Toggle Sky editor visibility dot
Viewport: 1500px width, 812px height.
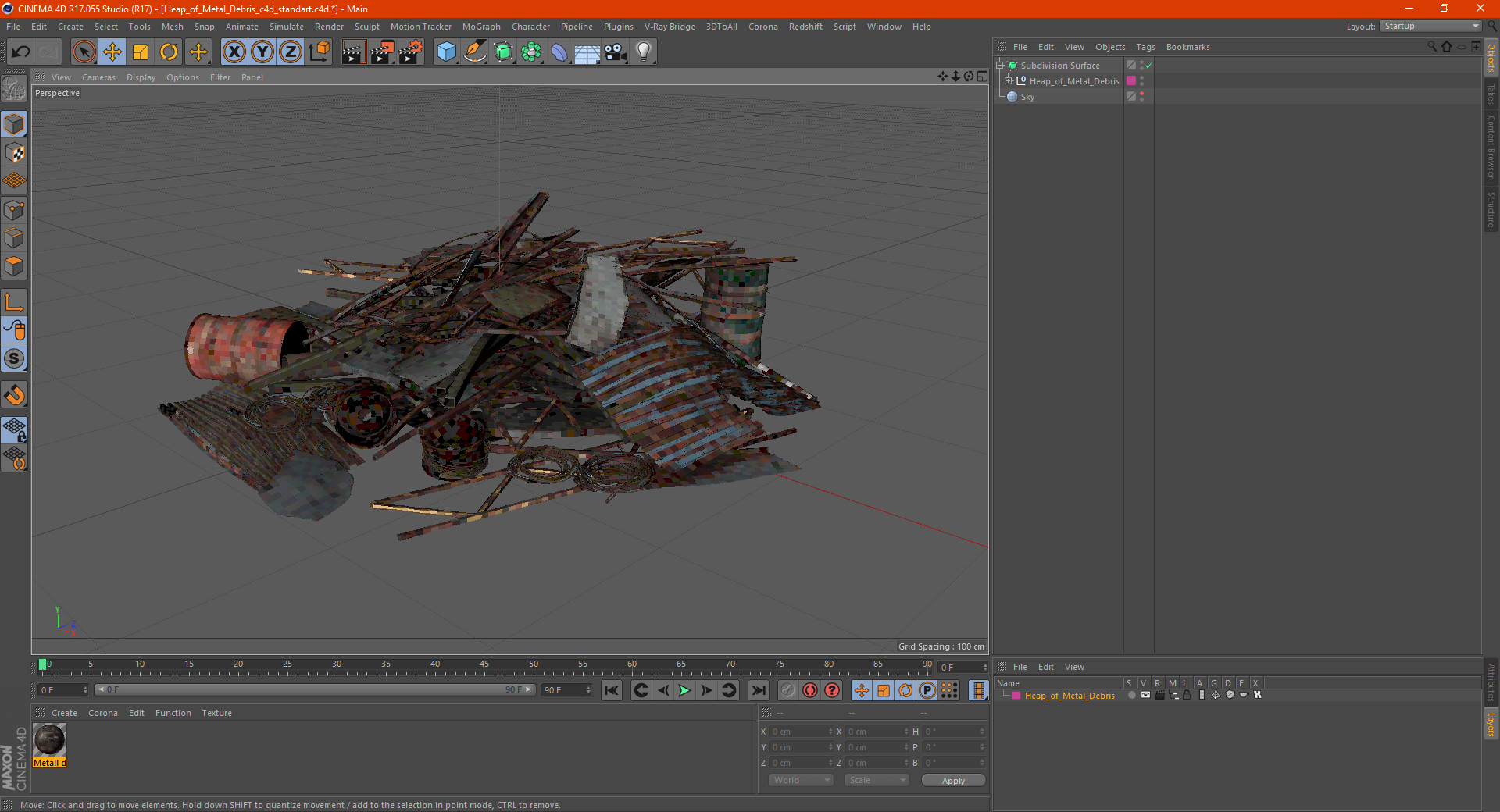(1141, 94)
